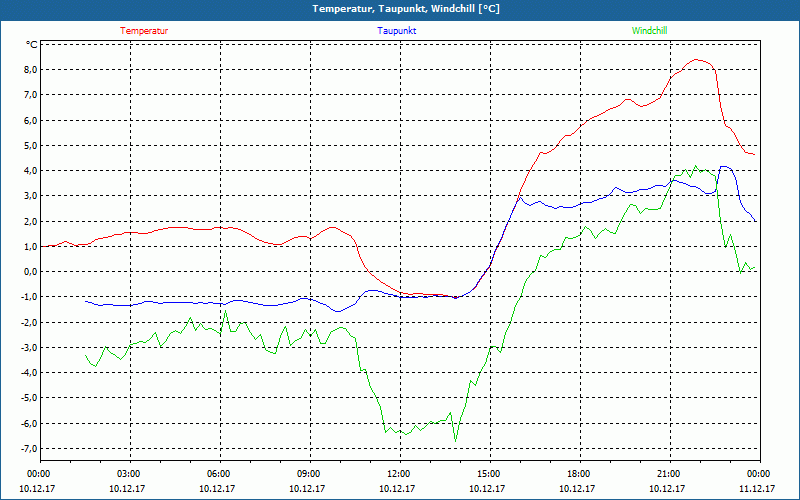800x500 pixels.
Task: Click the 1,0 y-axis value
Action: click(x=31, y=246)
